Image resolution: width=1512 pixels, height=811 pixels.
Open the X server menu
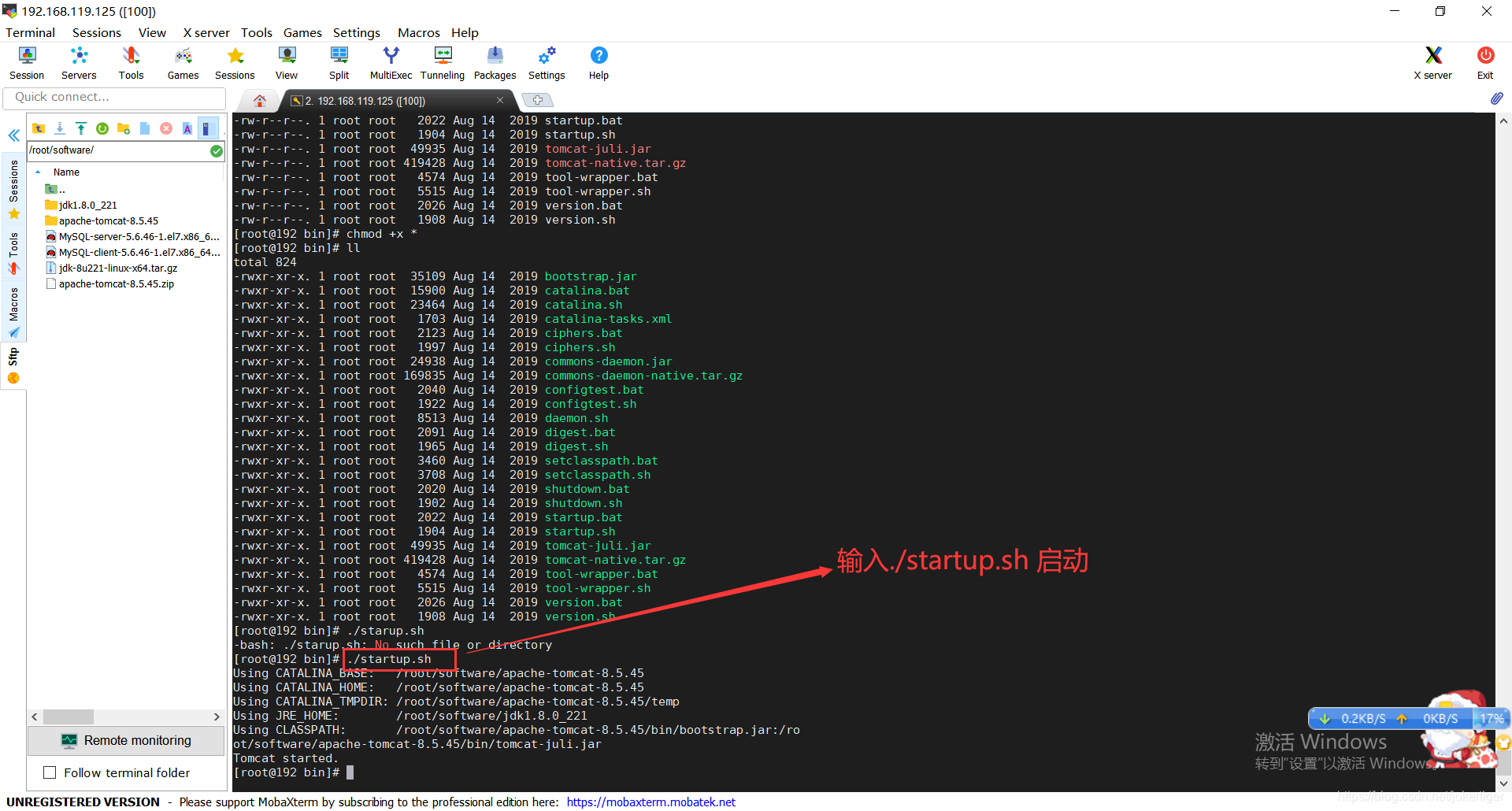(x=206, y=32)
